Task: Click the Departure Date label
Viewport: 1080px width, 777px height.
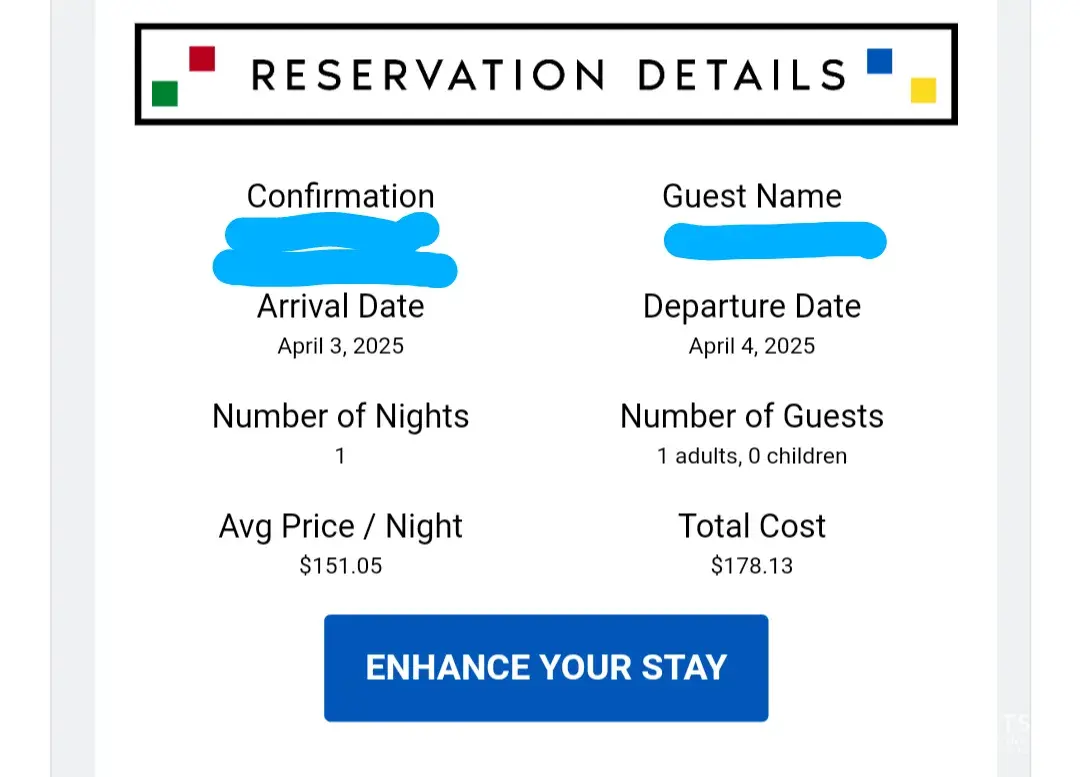Action: pyautogui.click(x=752, y=306)
